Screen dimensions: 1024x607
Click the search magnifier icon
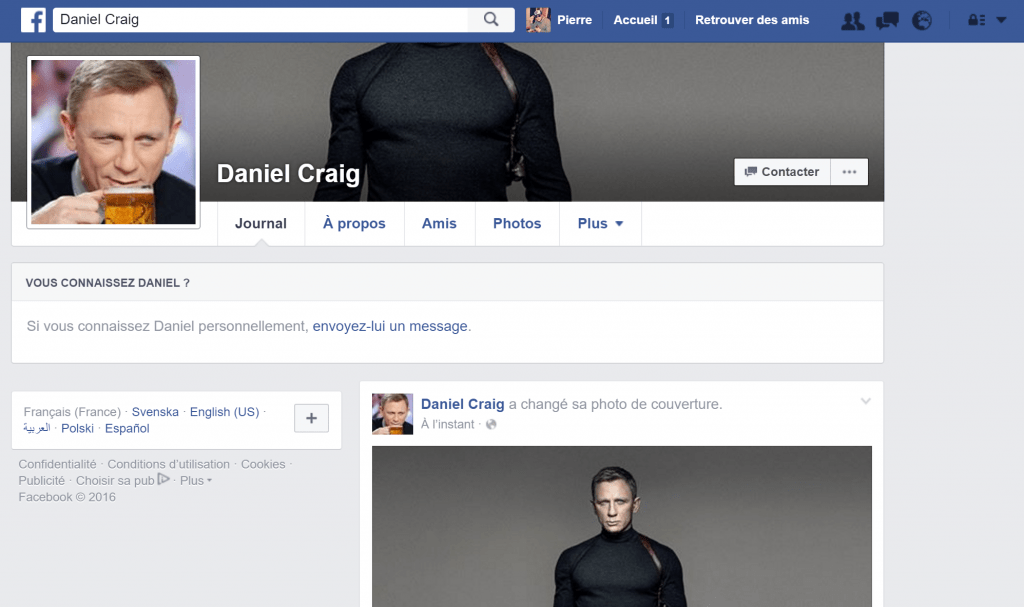pos(491,20)
